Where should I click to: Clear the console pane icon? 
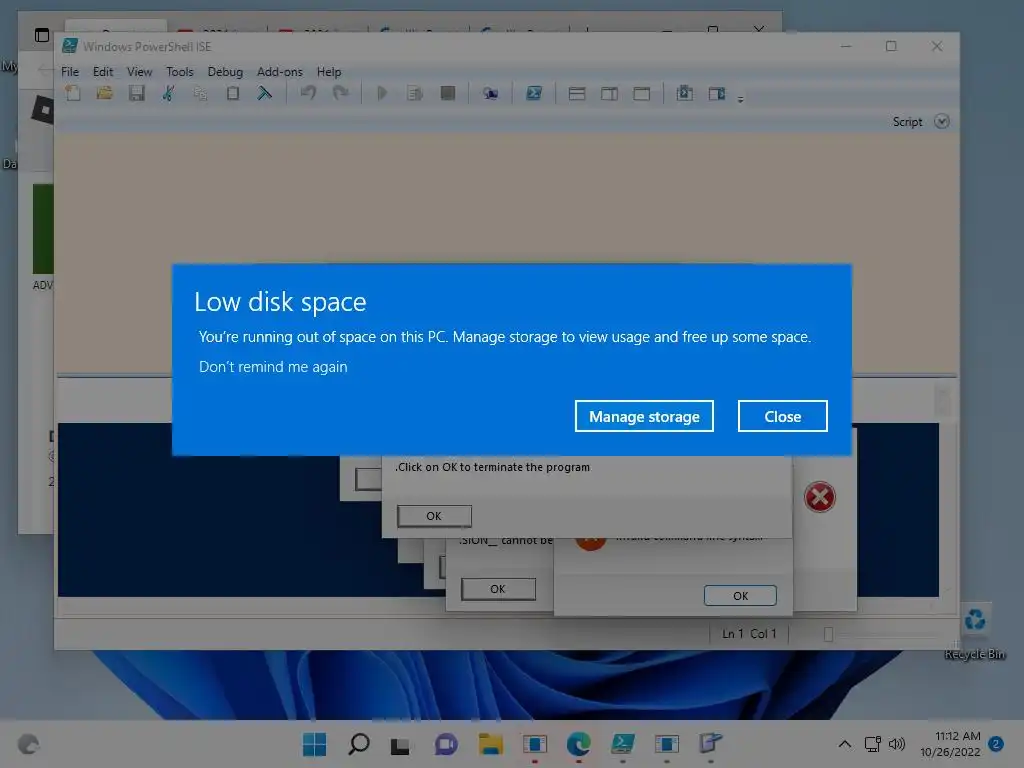[x=264, y=93]
